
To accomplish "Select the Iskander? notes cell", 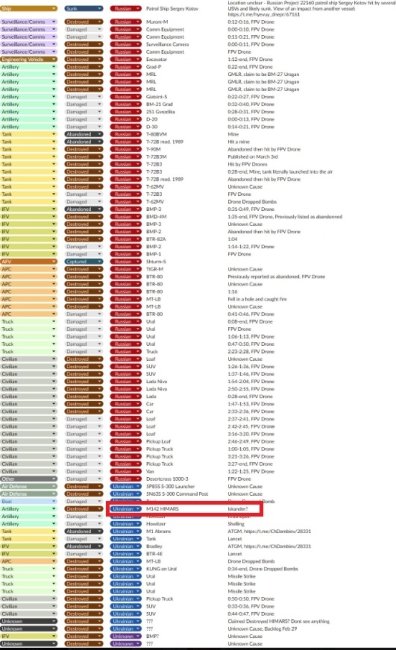I will click(x=238, y=509).
